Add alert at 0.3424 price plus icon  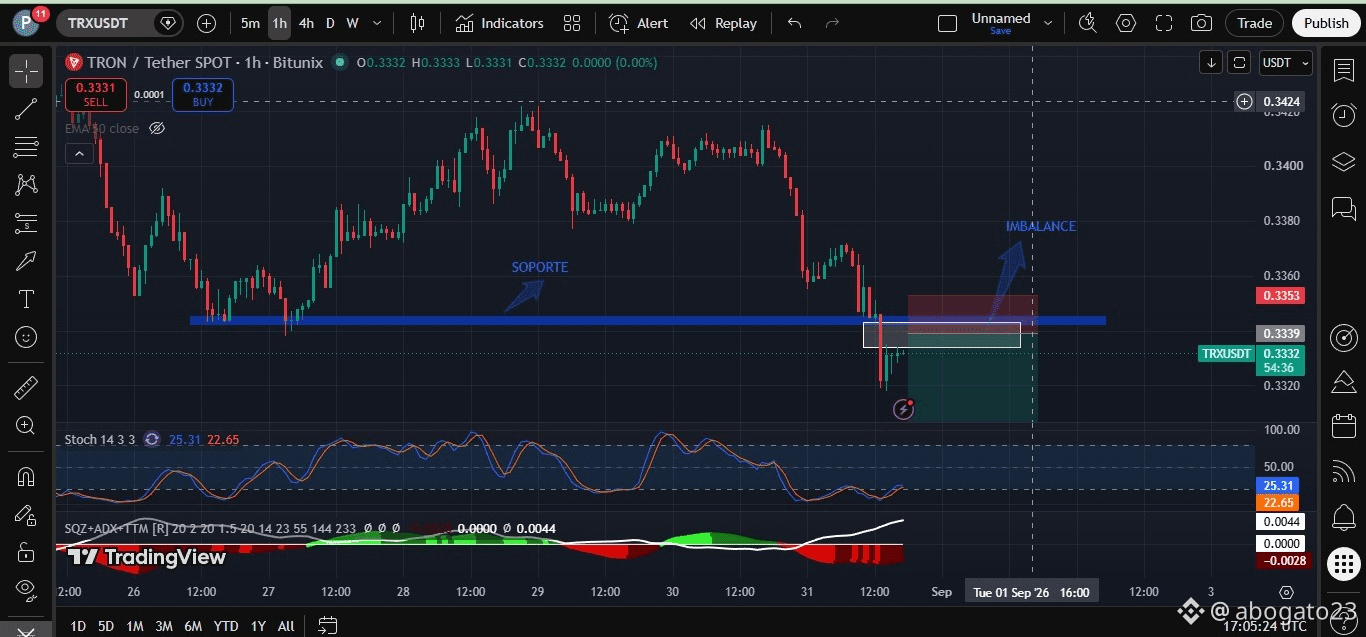[x=1244, y=101]
